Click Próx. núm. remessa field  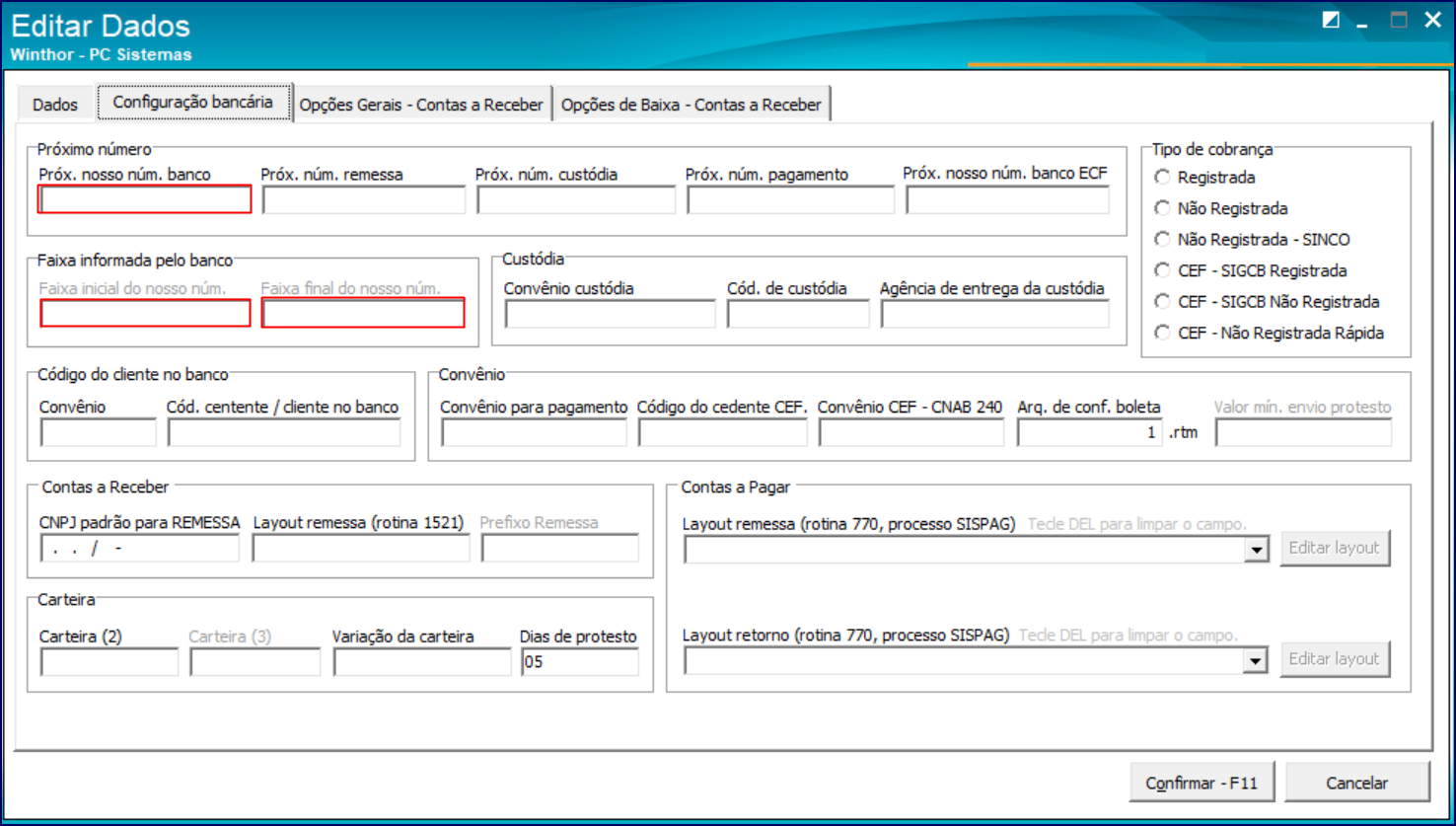pyautogui.click(x=364, y=199)
